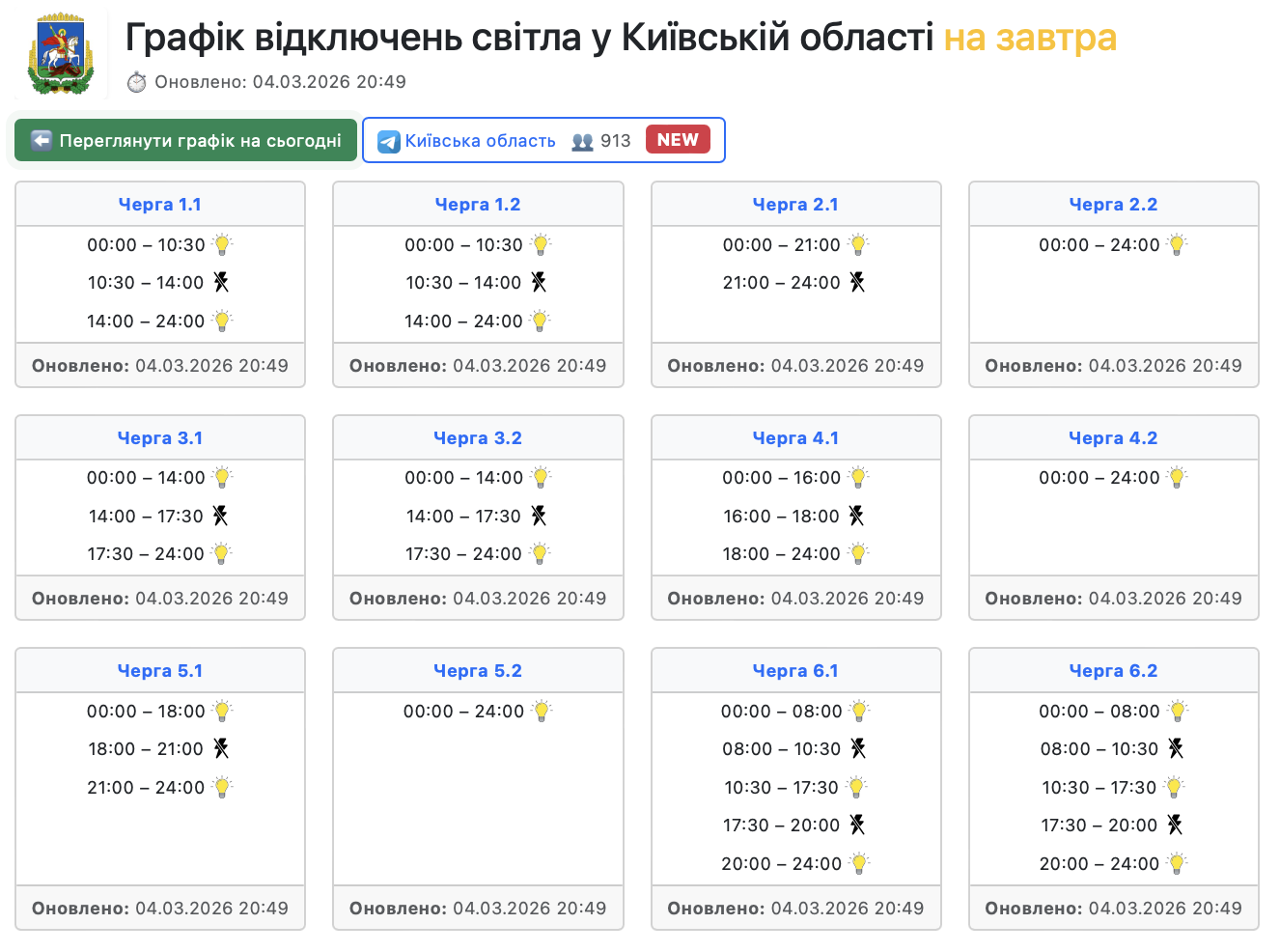Click the power-off icon for 16:00 – 18:00 in Черга 4.1
Image resolution: width=1280 pixels, height=952 pixels.
(x=856, y=516)
